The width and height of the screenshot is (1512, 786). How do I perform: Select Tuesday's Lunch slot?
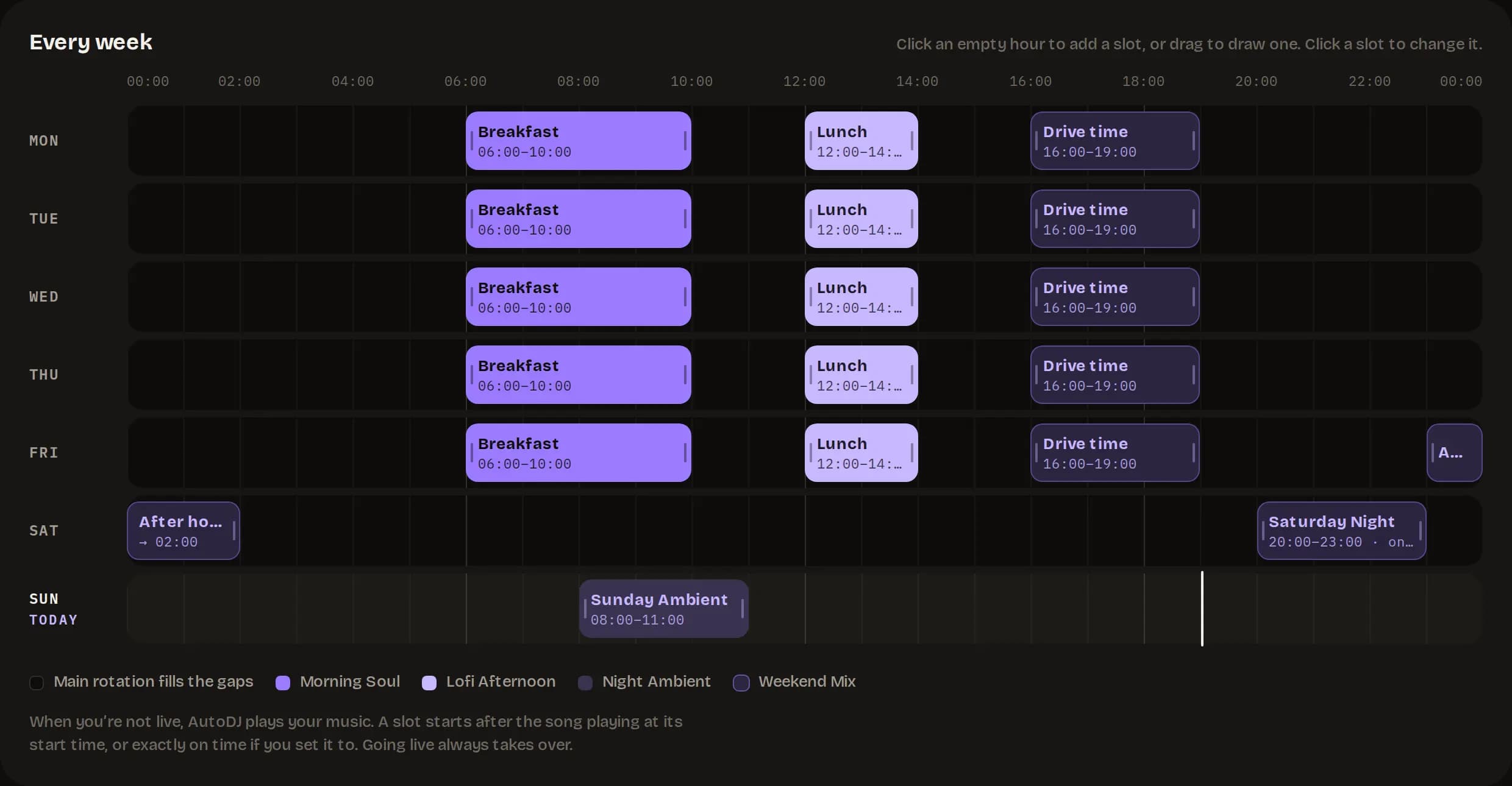[861, 219]
